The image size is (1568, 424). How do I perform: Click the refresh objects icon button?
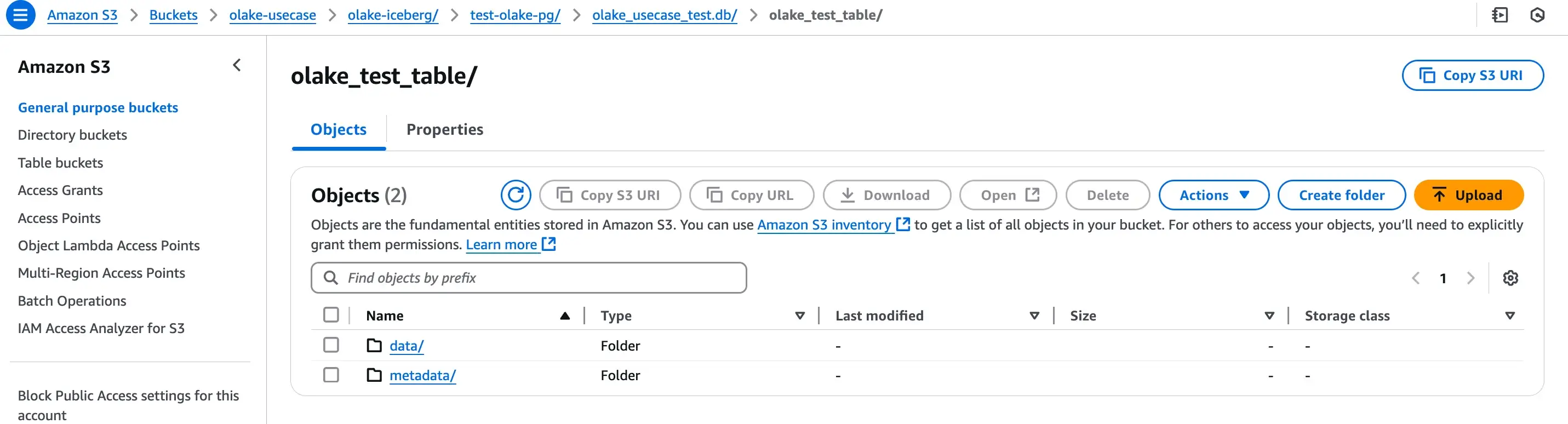515,195
